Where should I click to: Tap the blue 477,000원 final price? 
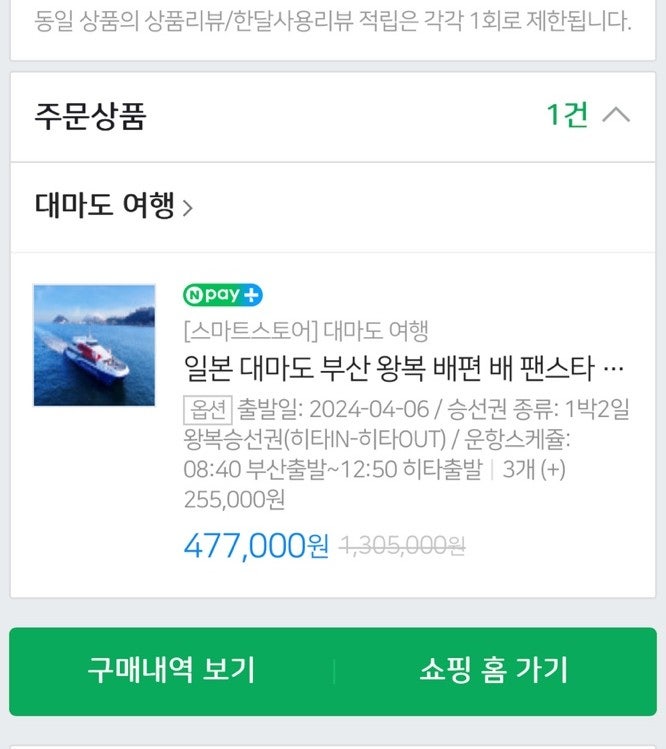[256, 546]
